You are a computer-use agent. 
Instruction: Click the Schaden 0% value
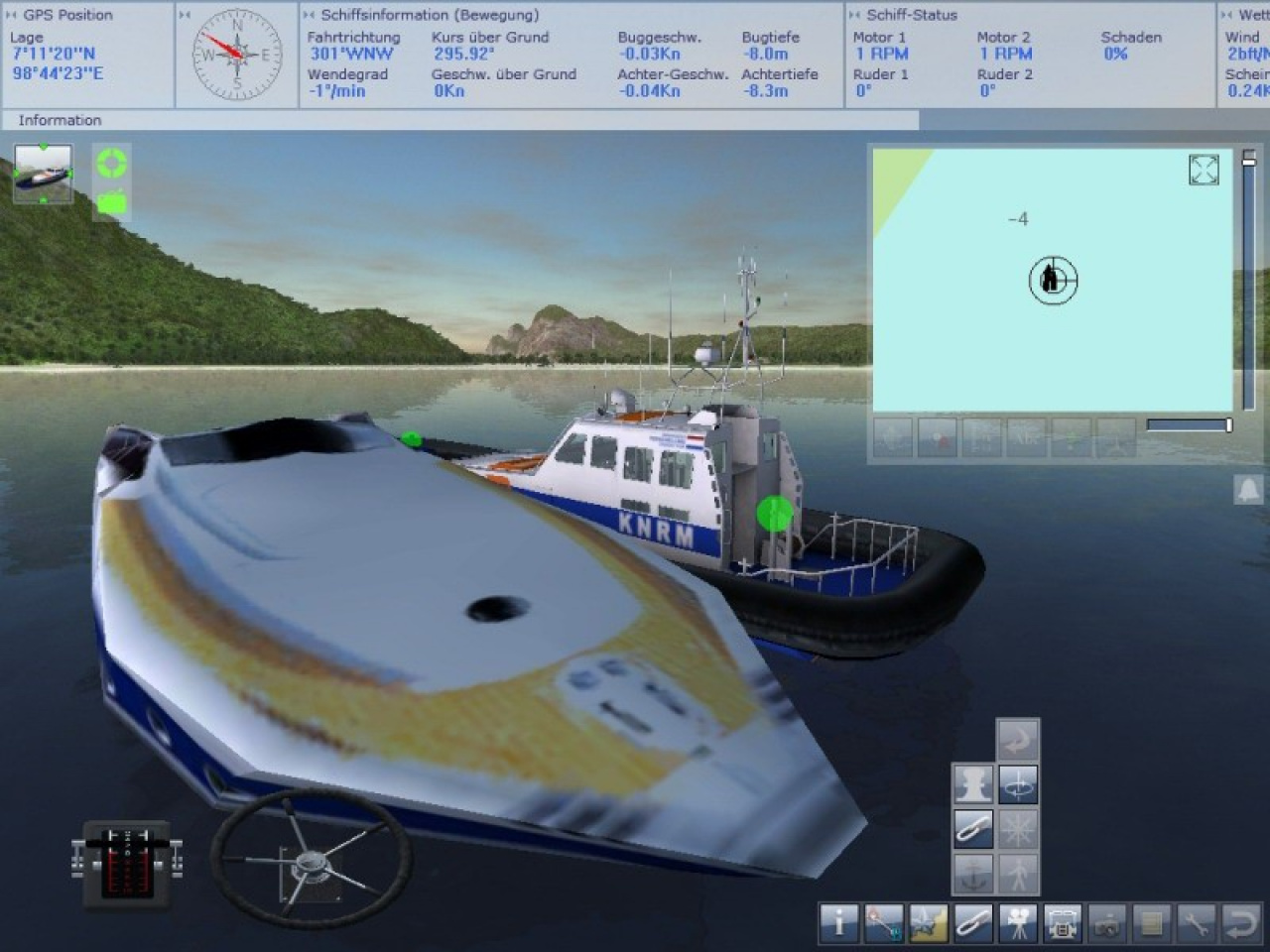tap(1115, 54)
